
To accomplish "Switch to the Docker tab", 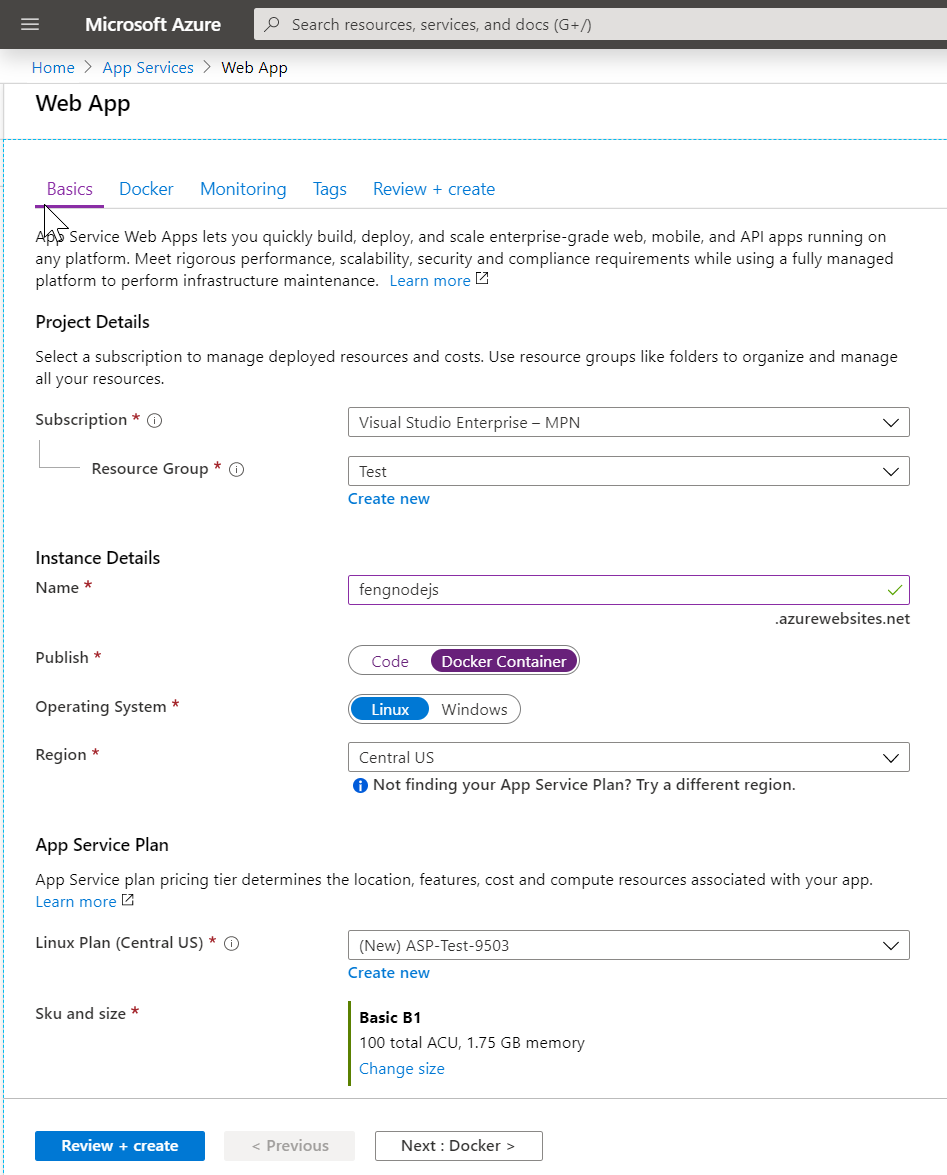I will [x=146, y=190].
